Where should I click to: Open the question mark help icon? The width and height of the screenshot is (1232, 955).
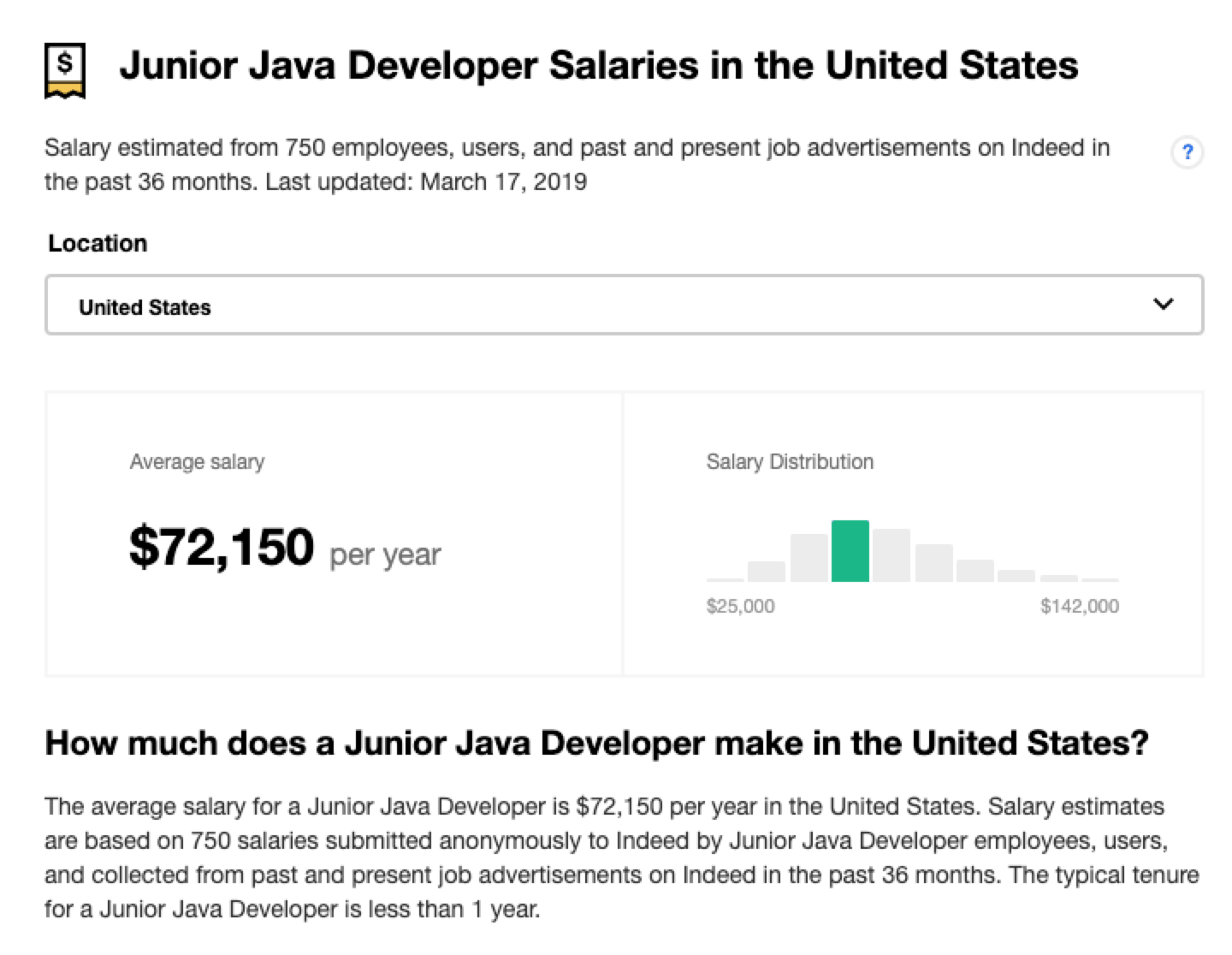pyautogui.click(x=1187, y=153)
